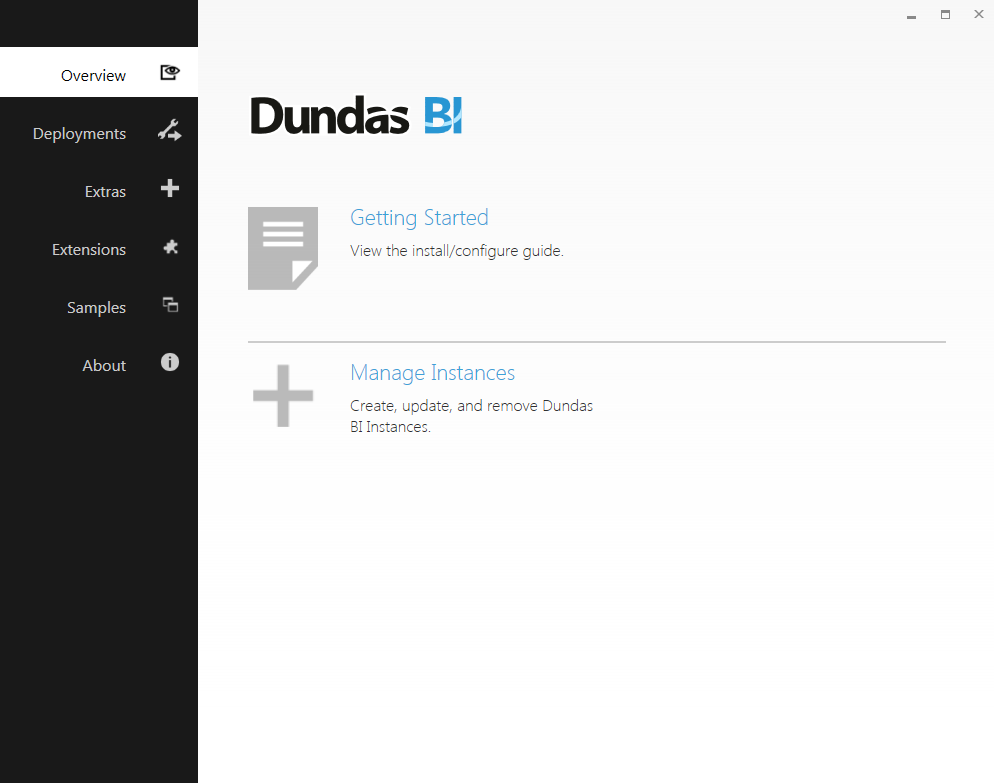Click the Samples windows icon
This screenshot has height=783, width=994.
coord(171,305)
